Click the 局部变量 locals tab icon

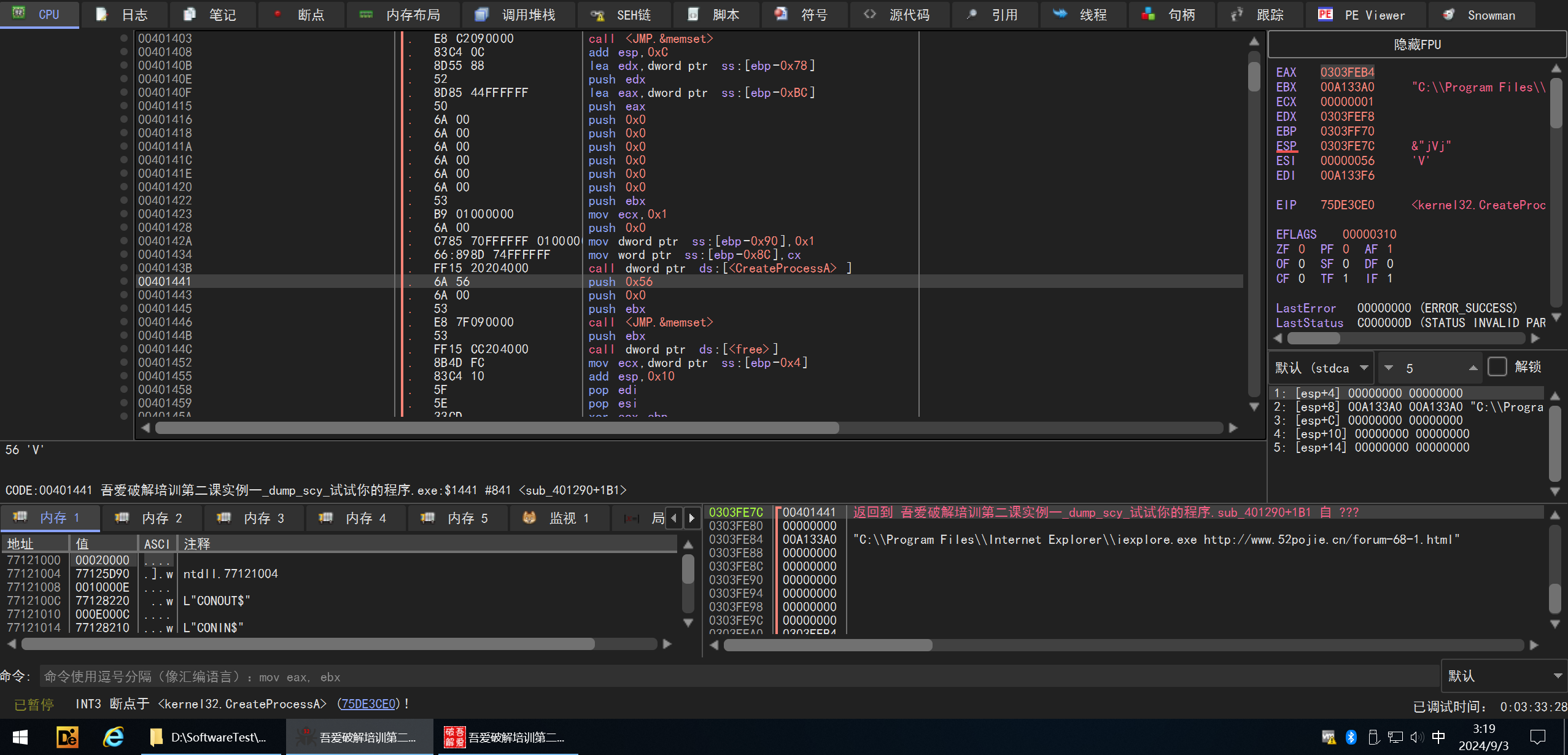pyautogui.click(x=631, y=518)
